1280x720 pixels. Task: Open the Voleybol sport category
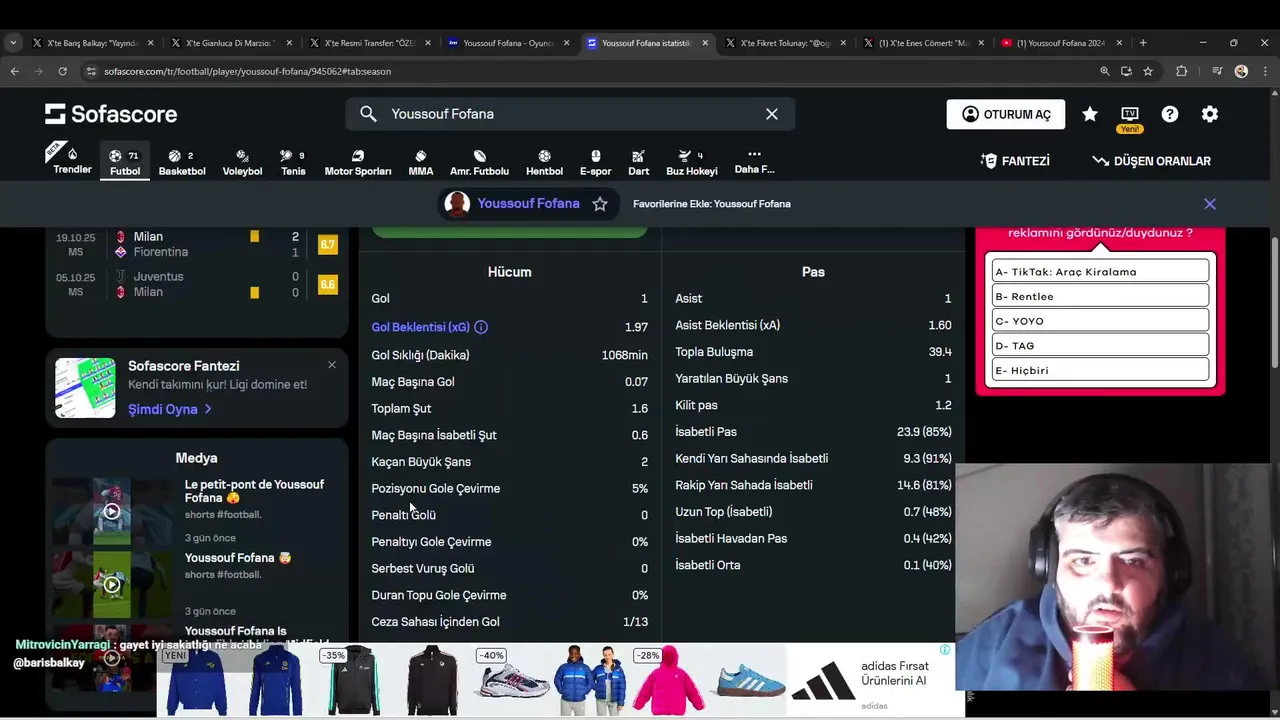coord(242,162)
